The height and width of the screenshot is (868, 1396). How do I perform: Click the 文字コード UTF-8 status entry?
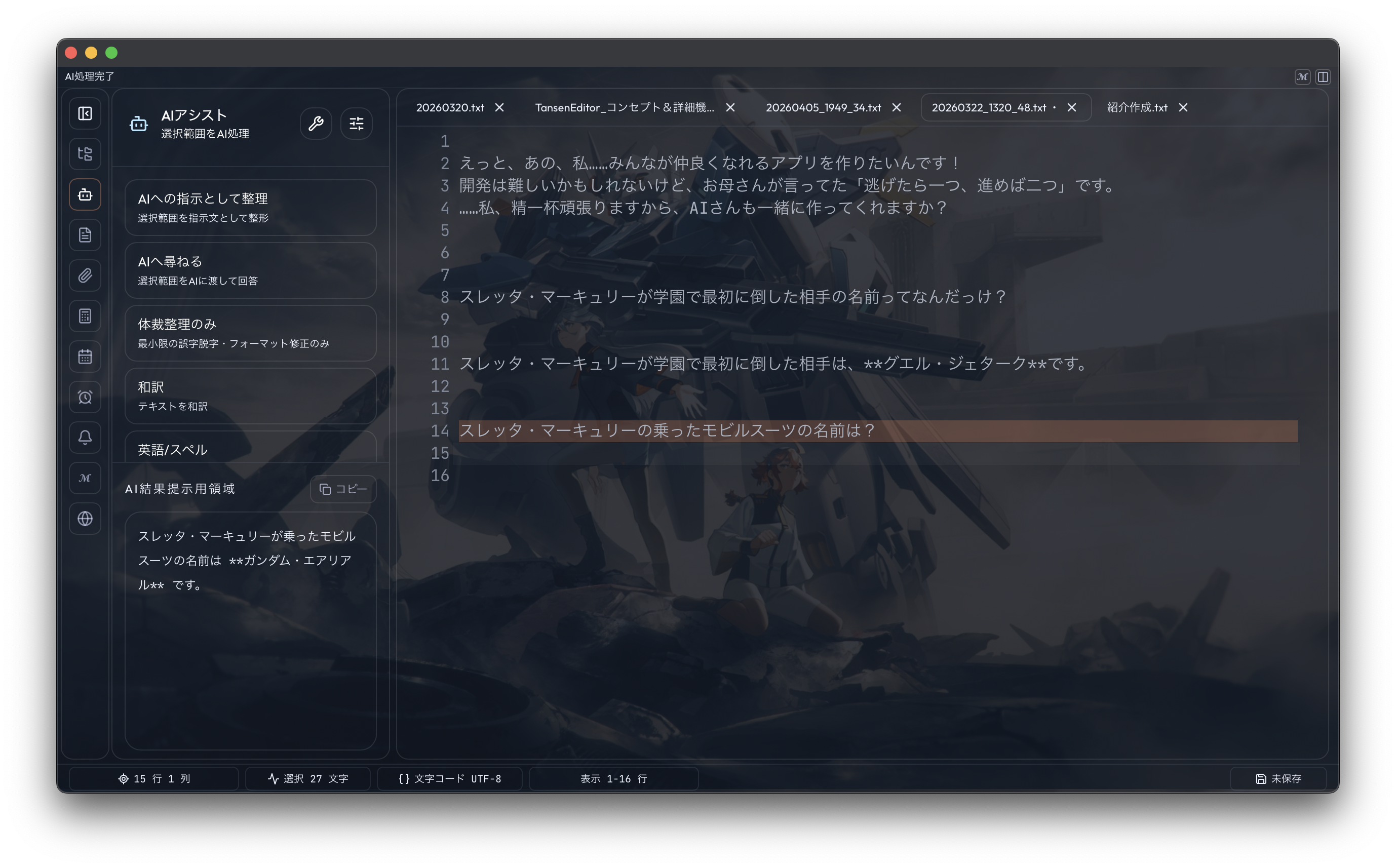pyautogui.click(x=449, y=778)
